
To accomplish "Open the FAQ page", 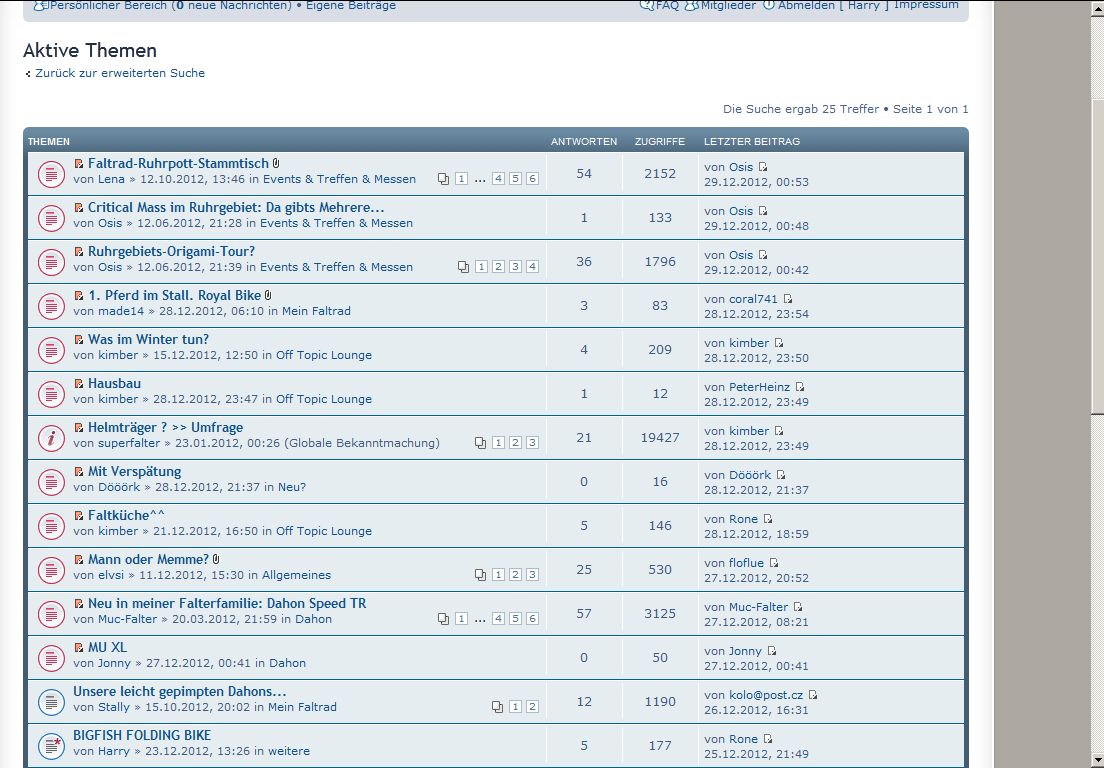I will tap(666, 5).
